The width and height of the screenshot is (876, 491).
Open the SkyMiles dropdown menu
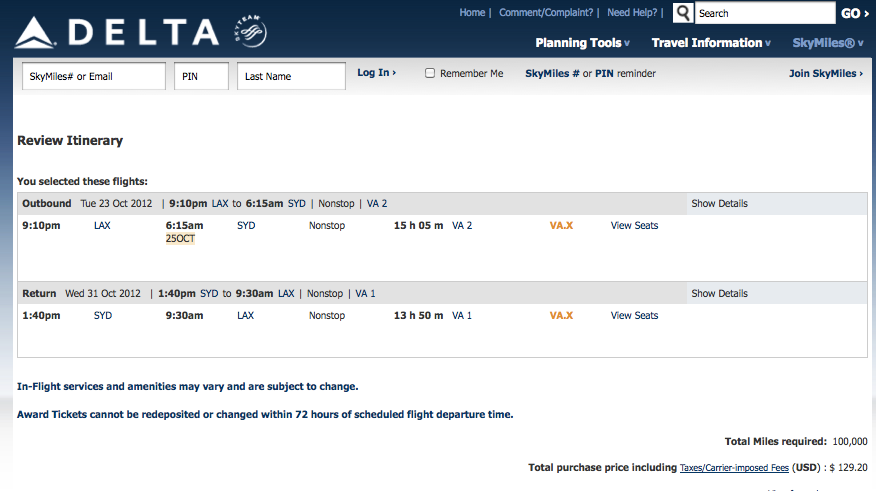pos(827,43)
